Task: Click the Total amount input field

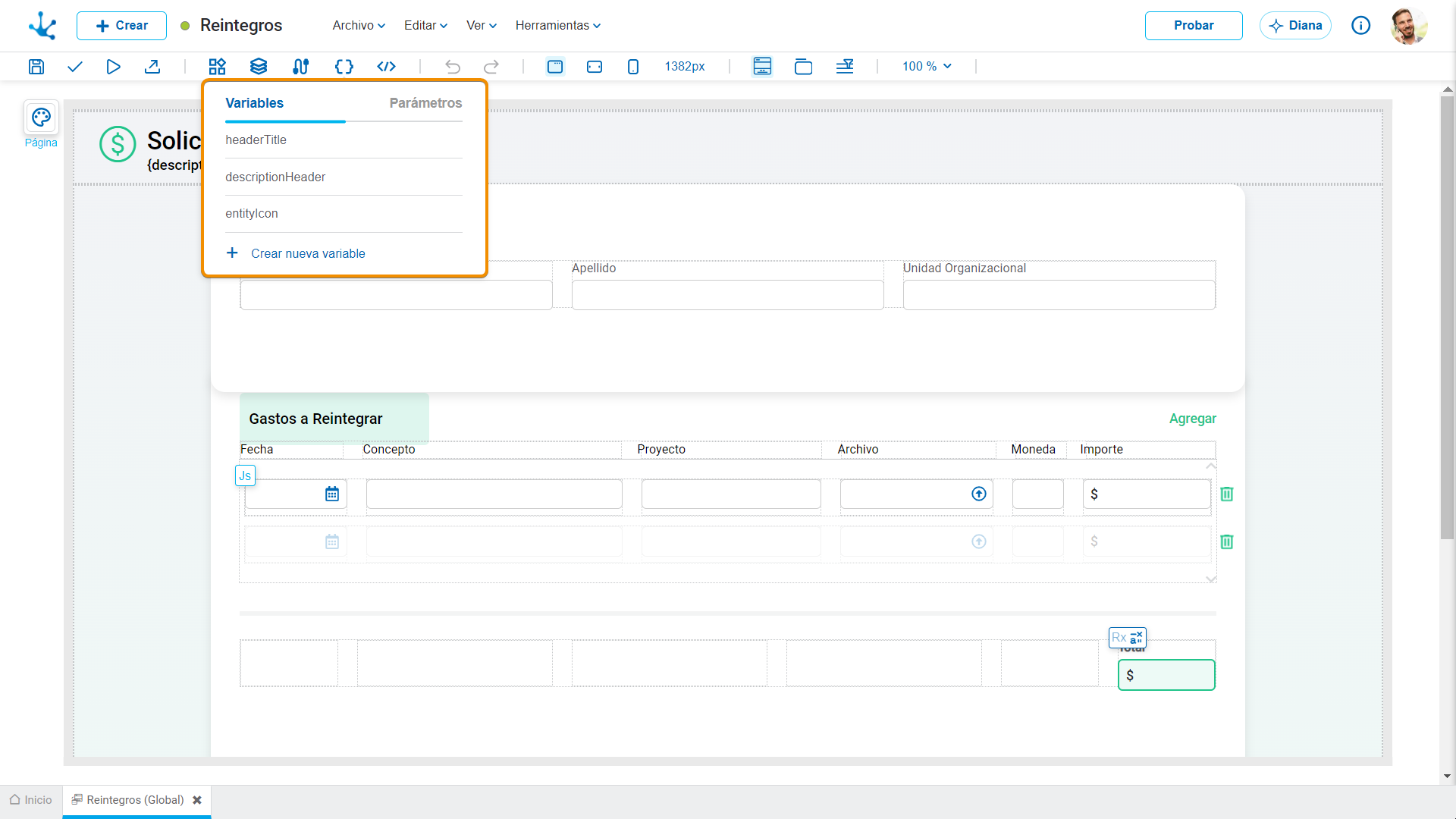Action: tap(1166, 675)
